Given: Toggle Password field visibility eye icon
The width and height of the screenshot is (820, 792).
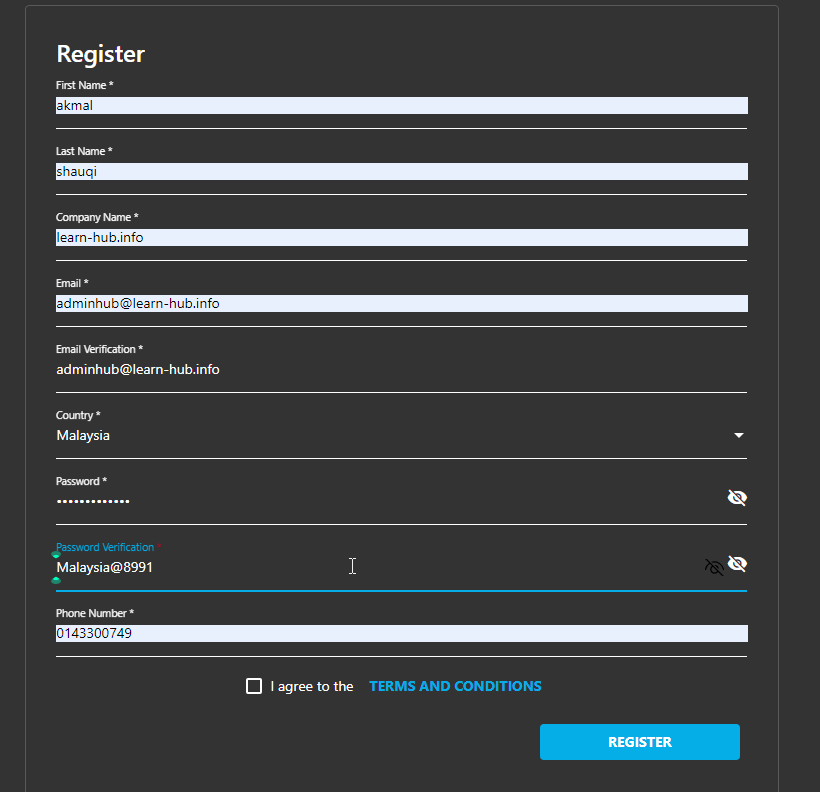Looking at the screenshot, I should (737, 498).
